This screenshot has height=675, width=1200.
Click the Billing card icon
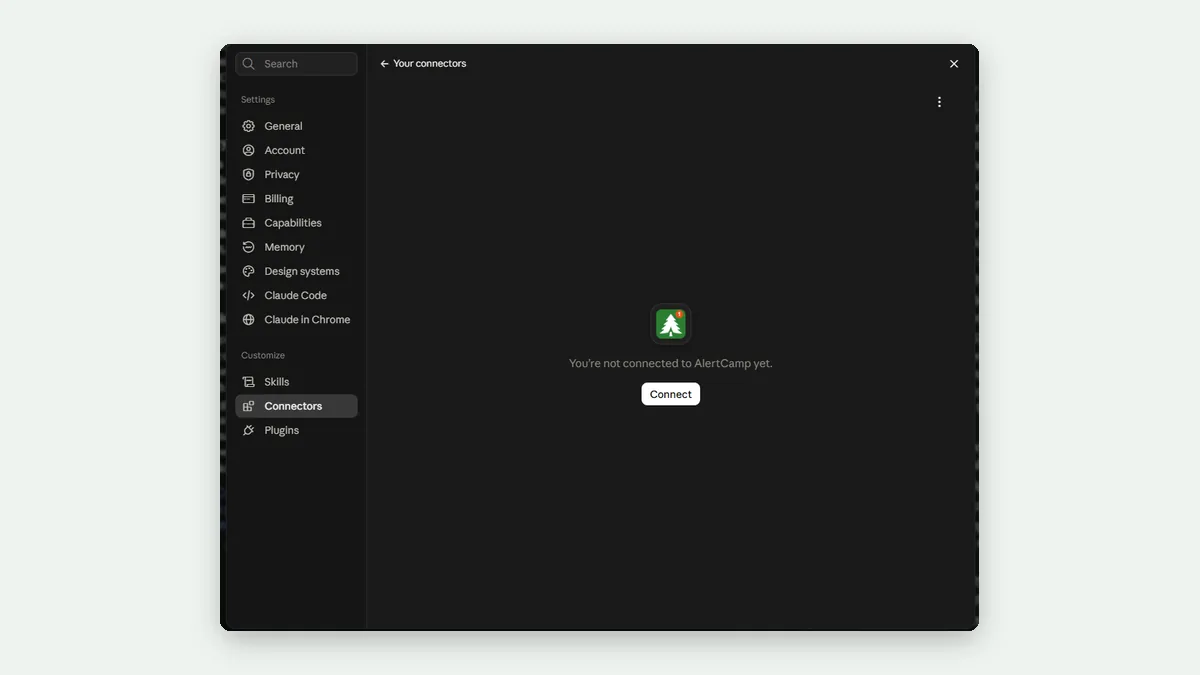pyautogui.click(x=249, y=199)
